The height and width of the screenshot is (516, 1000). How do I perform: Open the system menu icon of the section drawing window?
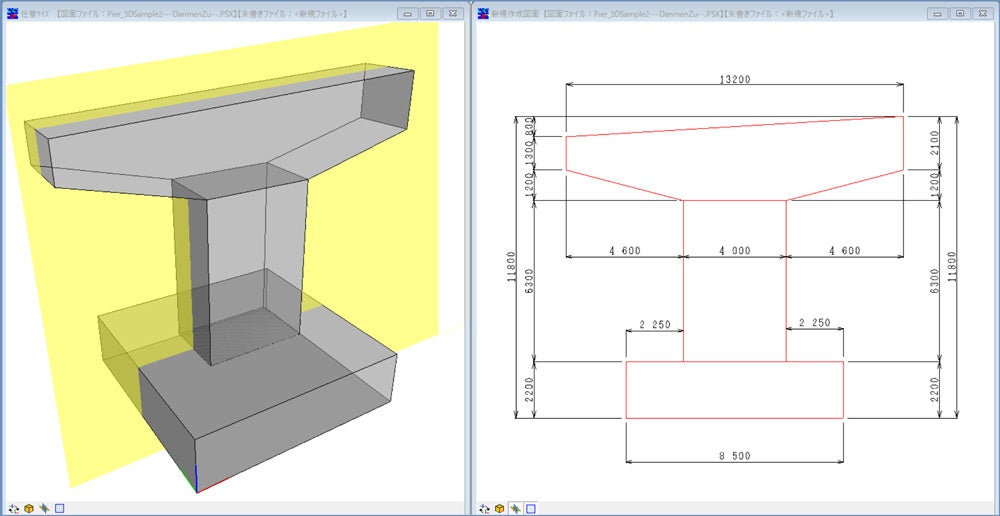(x=484, y=14)
